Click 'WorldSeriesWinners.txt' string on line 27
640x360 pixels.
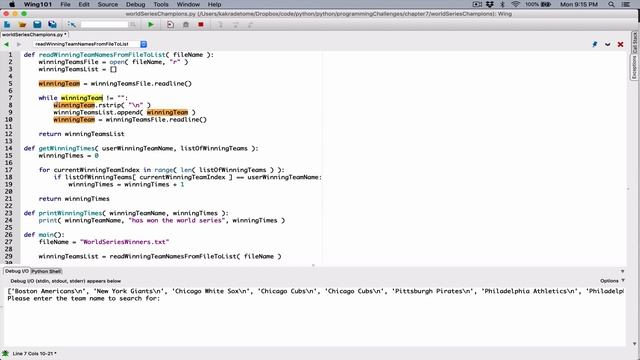[x=124, y=242]
